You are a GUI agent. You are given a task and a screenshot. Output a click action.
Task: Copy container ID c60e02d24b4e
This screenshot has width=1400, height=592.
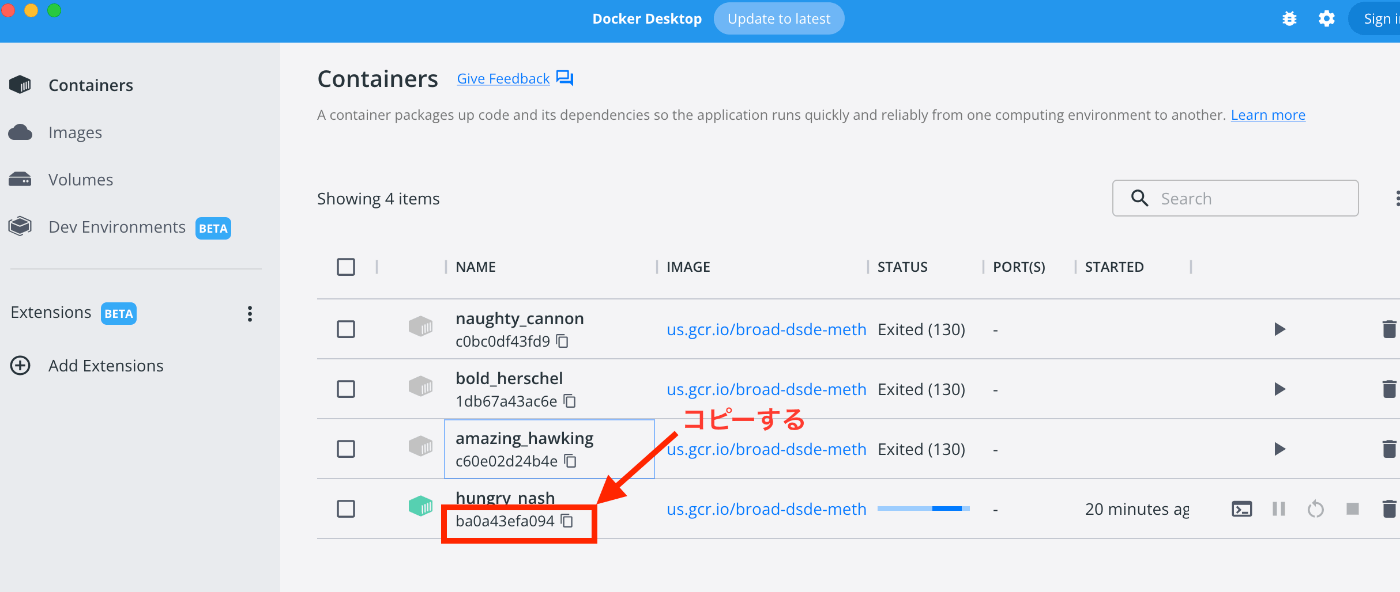tap(570, 461)
